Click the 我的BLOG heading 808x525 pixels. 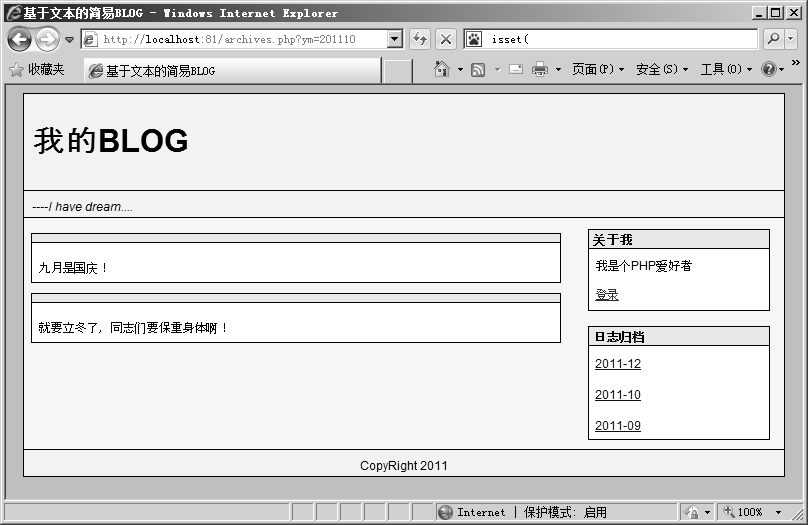(x=111, y=141)
